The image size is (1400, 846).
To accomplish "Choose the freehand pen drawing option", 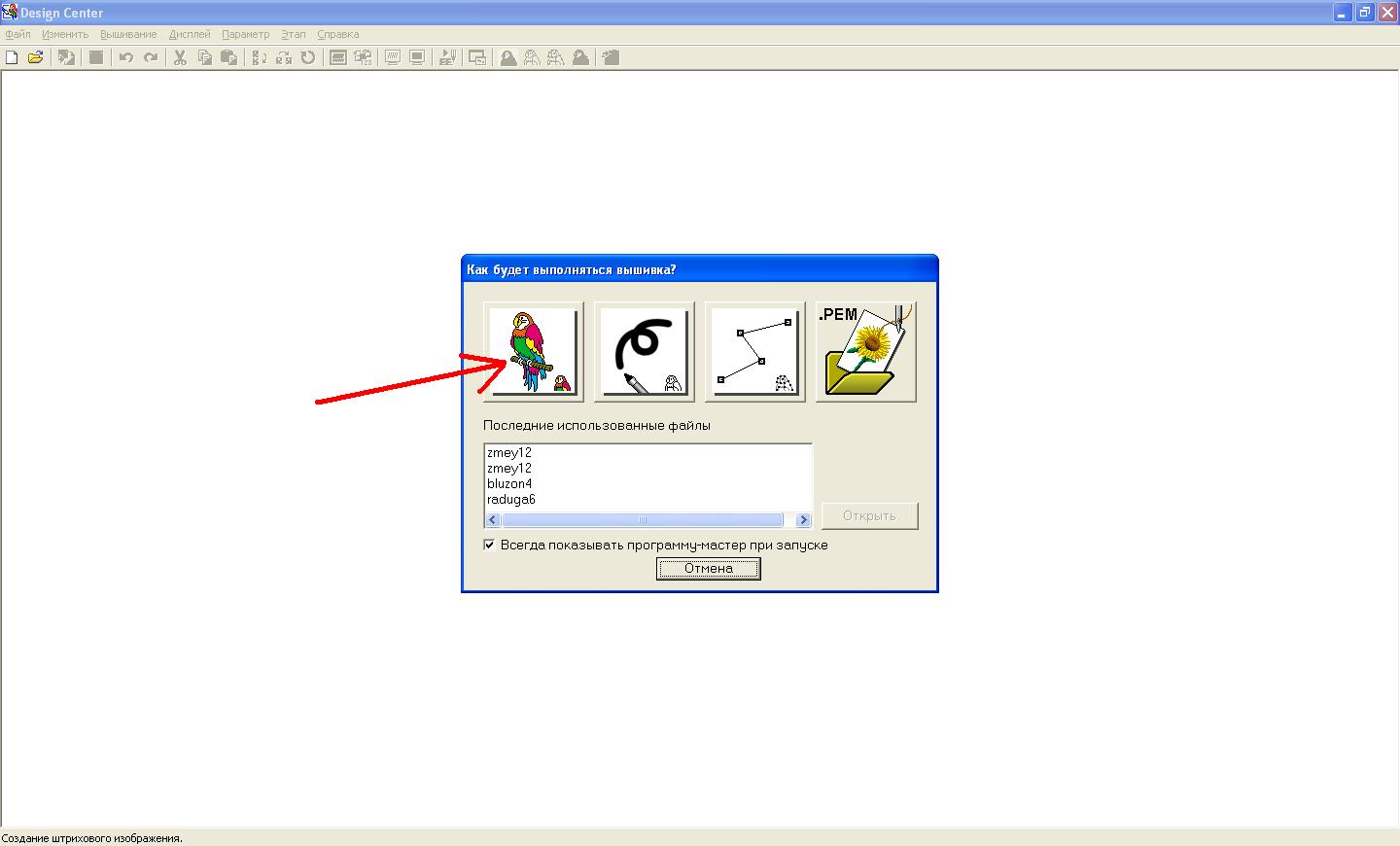I will click(x=645, y=351).
